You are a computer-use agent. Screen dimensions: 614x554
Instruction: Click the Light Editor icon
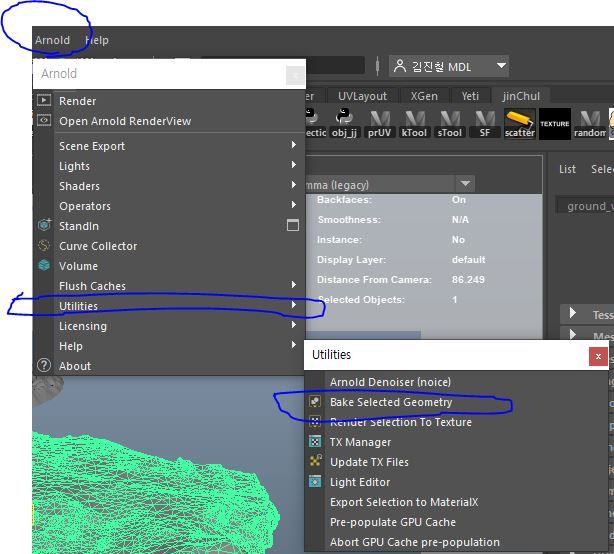[x=315, y=481]
